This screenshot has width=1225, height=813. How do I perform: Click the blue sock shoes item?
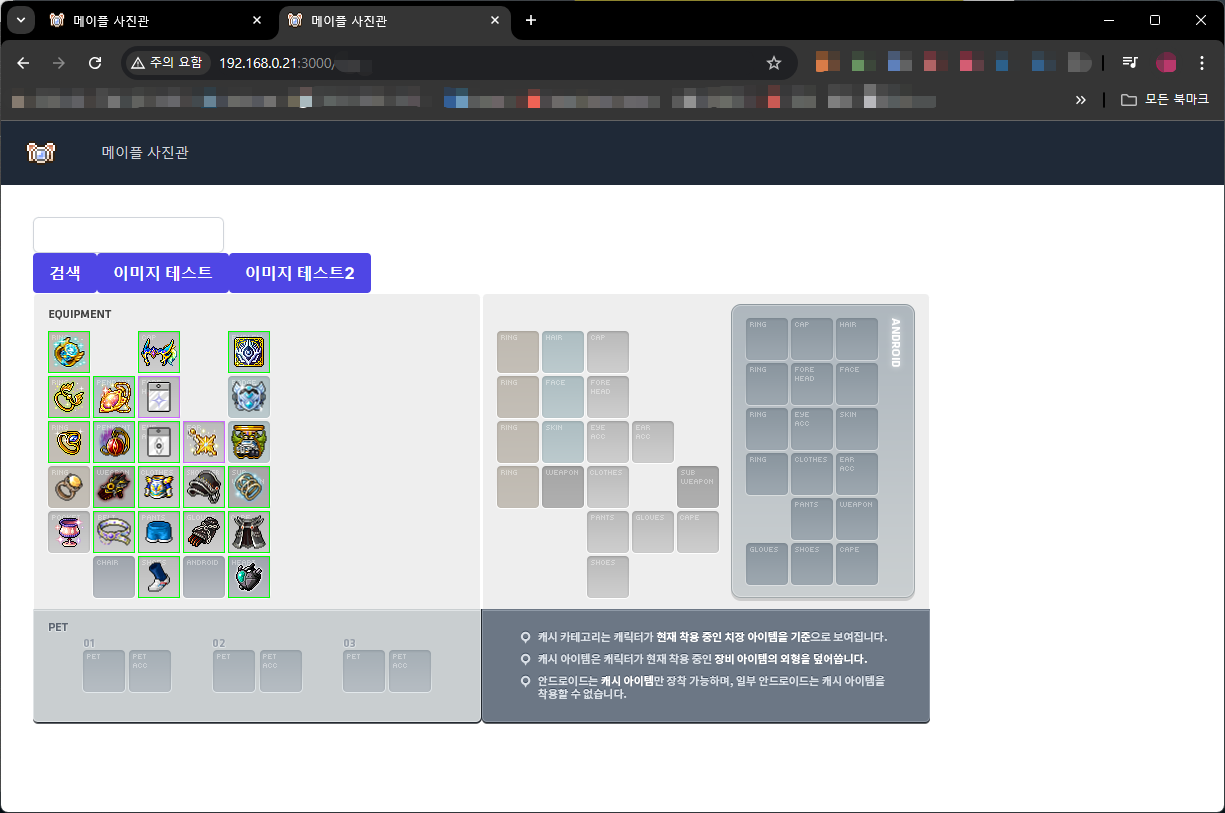coord(159,577)
